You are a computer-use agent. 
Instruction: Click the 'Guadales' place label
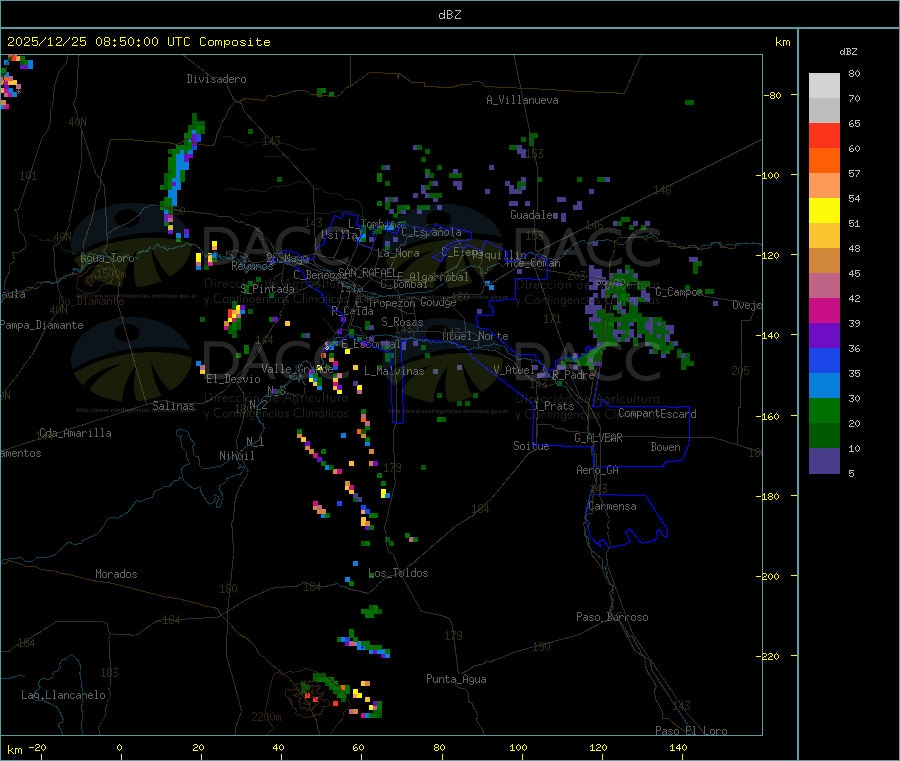click(x=534, y=215)
